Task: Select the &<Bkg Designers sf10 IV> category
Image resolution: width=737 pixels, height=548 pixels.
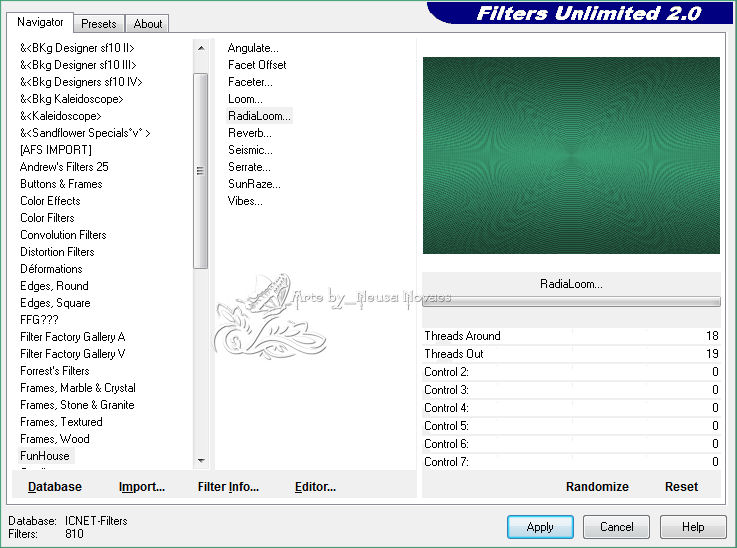Action: pyautogui.click(x=81, y=82)
